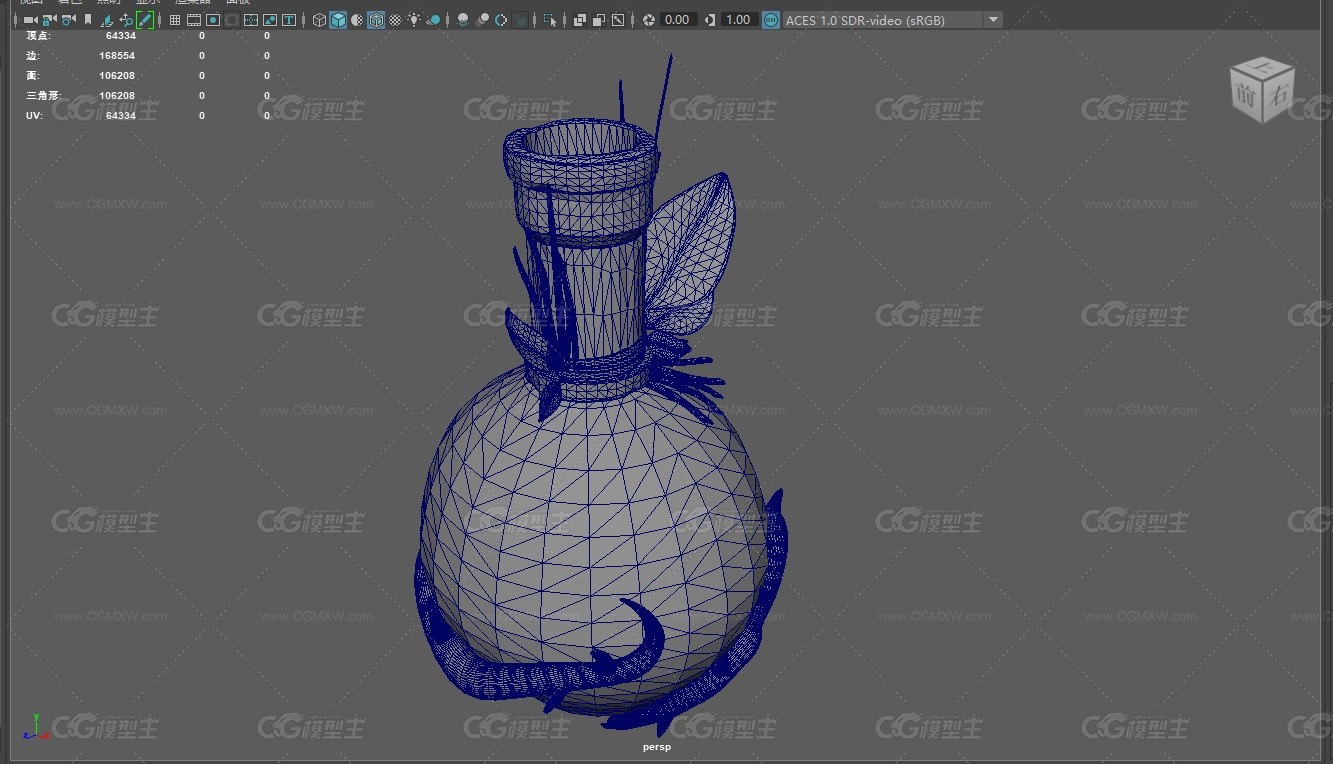Click the Select Camera icon

(30, 20)
